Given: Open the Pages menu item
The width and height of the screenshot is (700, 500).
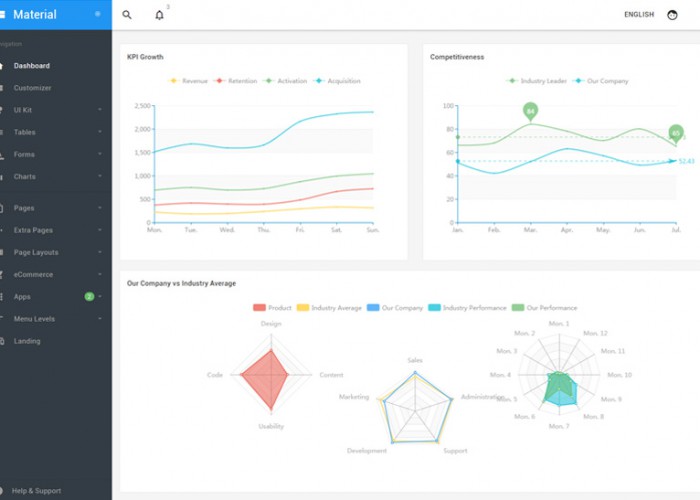Looking at the screenshot, I should coord(24,208).
